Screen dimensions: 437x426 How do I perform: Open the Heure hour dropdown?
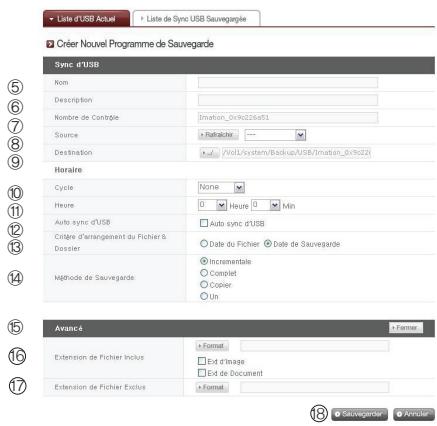pyautogui.click(x=212, y=205)
